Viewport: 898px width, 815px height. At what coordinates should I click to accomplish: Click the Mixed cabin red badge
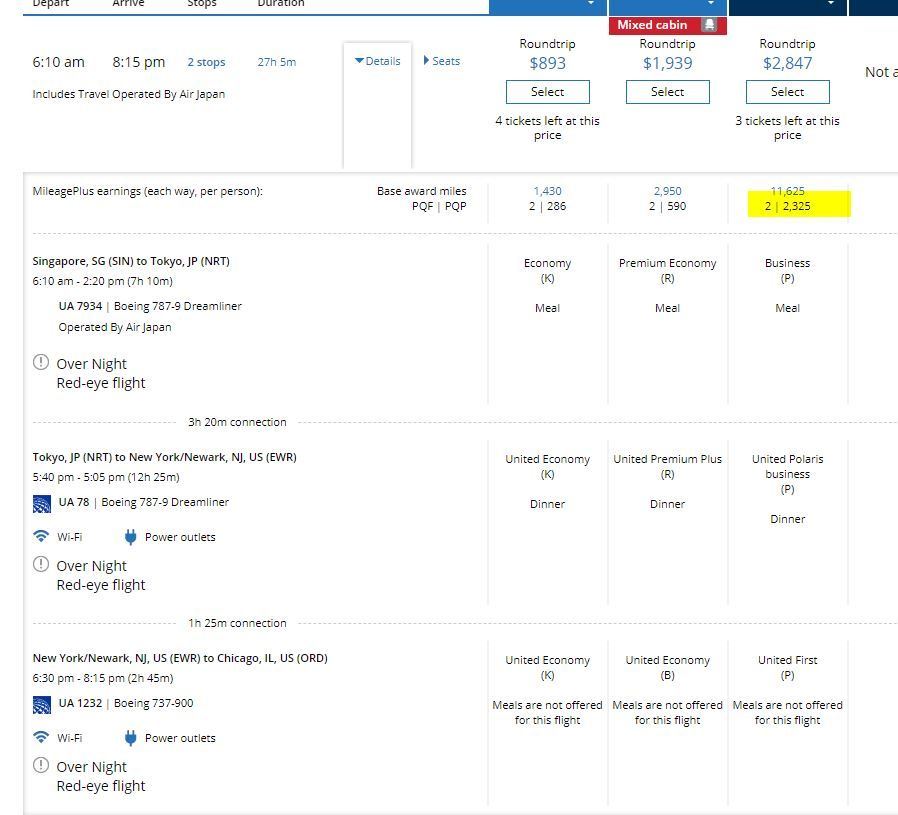(668, 25)
